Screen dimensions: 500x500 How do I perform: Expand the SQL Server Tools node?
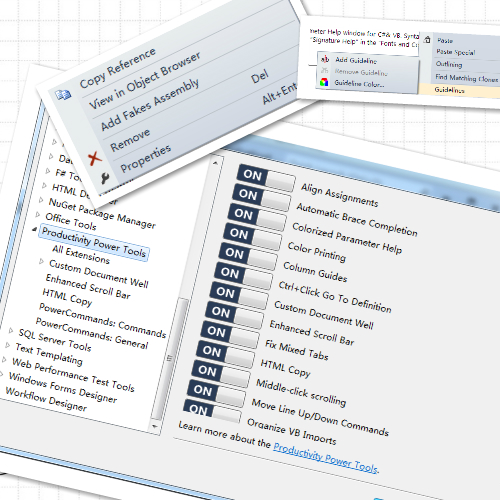point(11,330)
